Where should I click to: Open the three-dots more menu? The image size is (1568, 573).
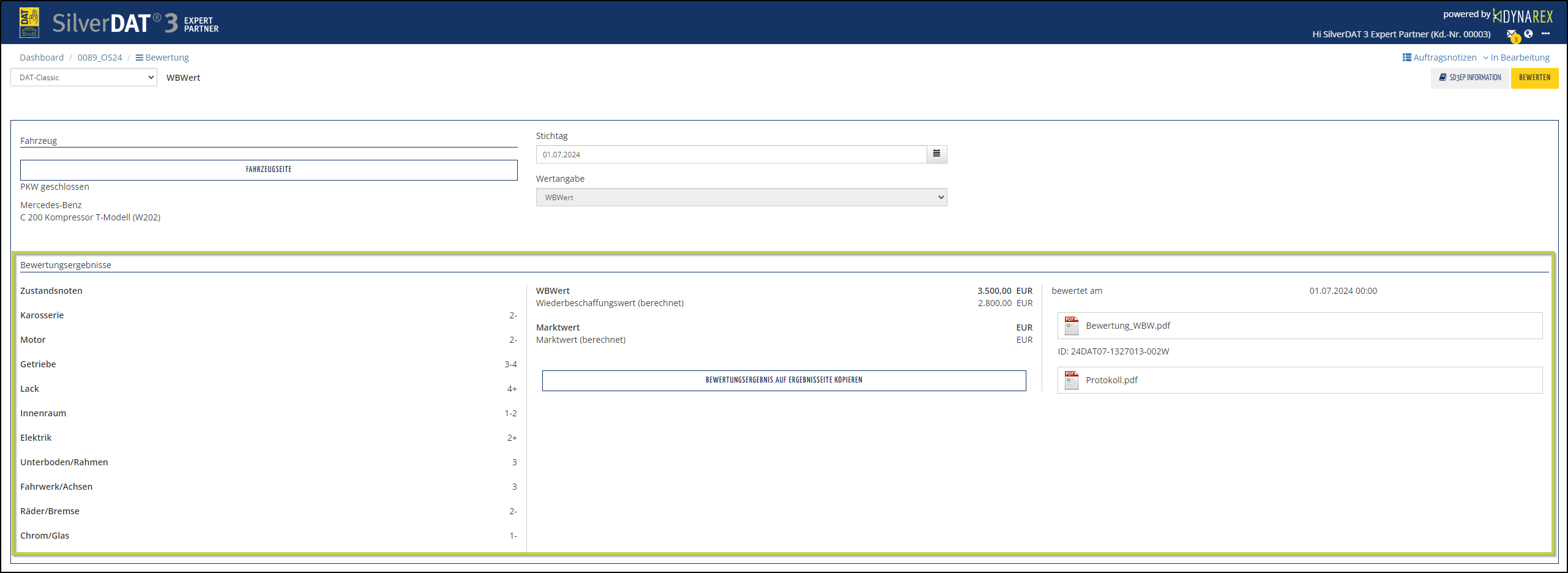[1546, 34]
